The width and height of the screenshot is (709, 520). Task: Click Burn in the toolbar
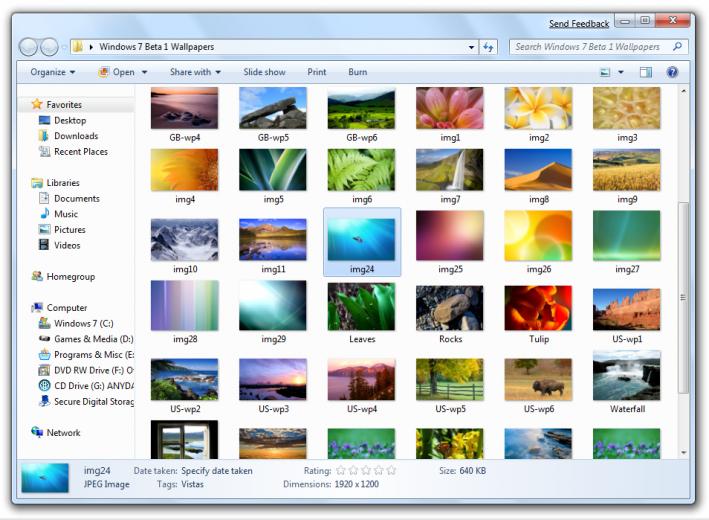(358, 72)
